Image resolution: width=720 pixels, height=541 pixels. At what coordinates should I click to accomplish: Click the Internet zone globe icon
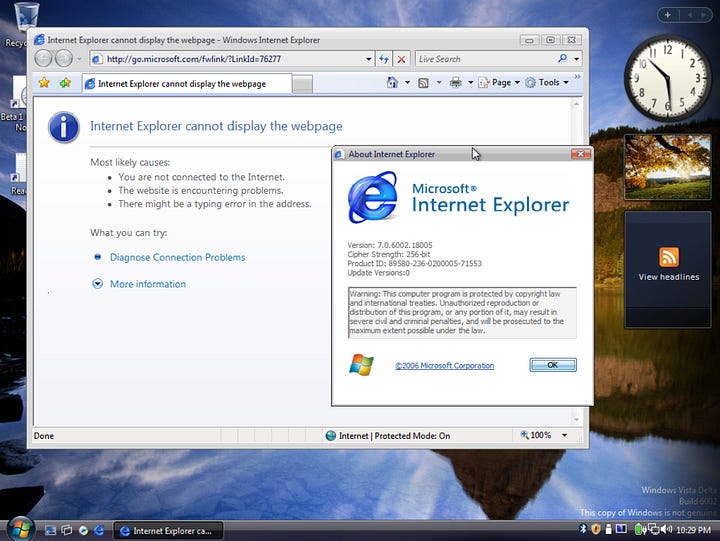330,436
